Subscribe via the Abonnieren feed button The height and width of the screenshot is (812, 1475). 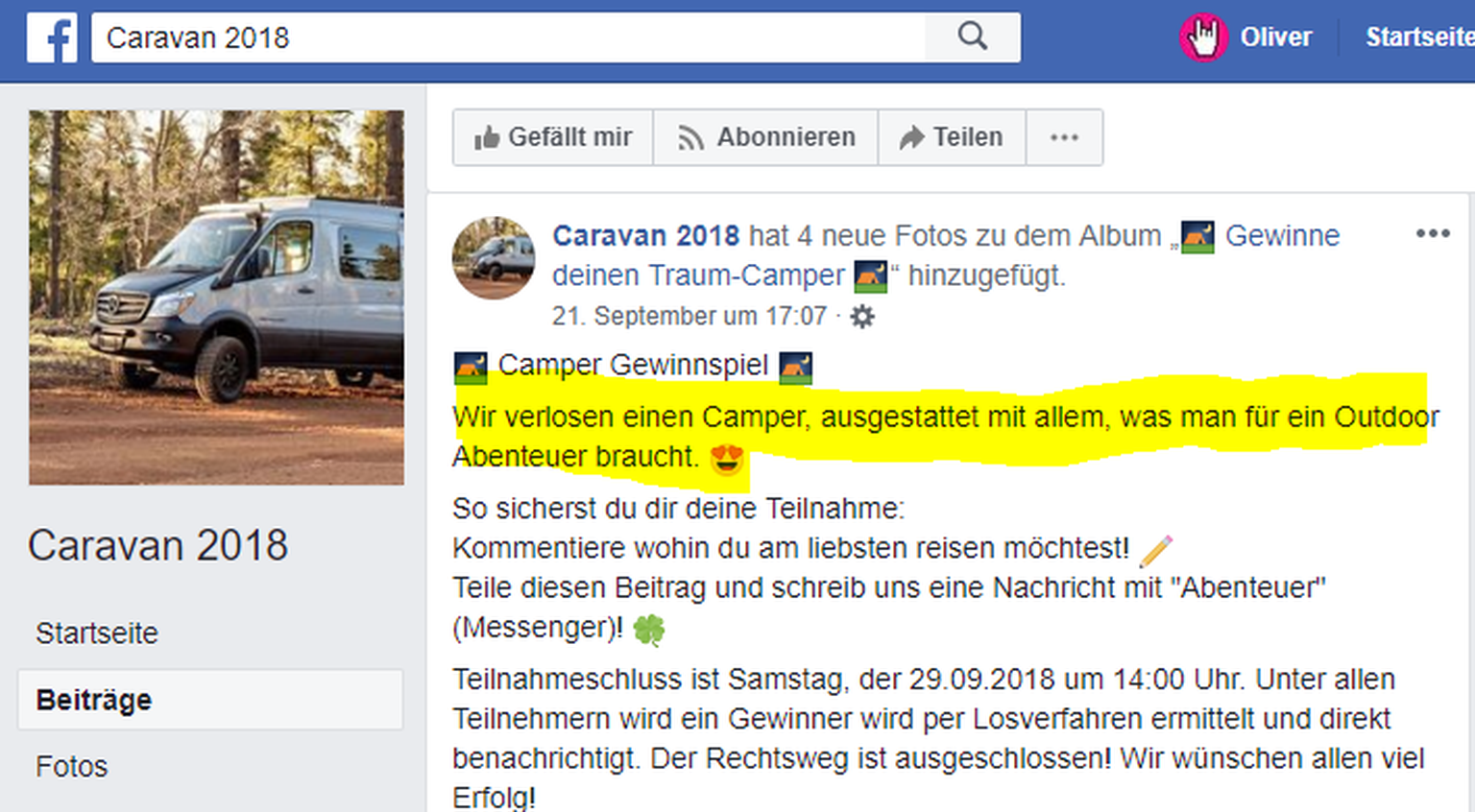tap(766, 137)
